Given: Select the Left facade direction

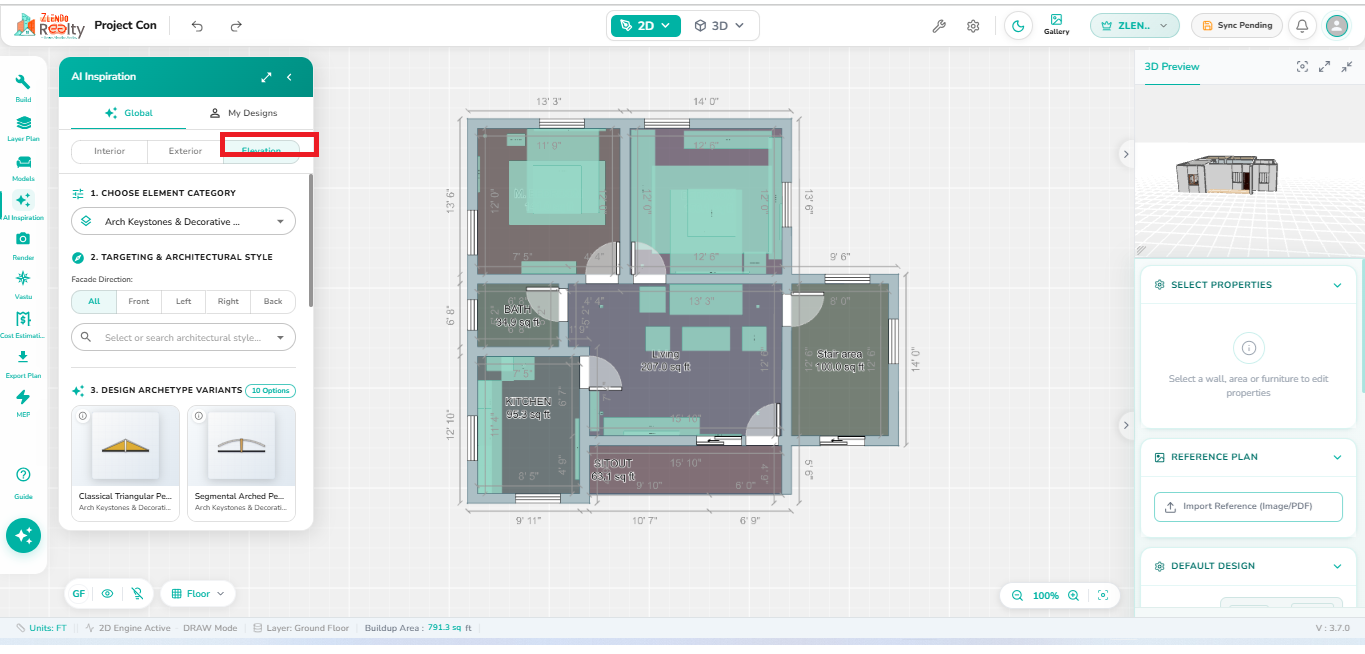Looking at the screenshot, I should (183, 301).
